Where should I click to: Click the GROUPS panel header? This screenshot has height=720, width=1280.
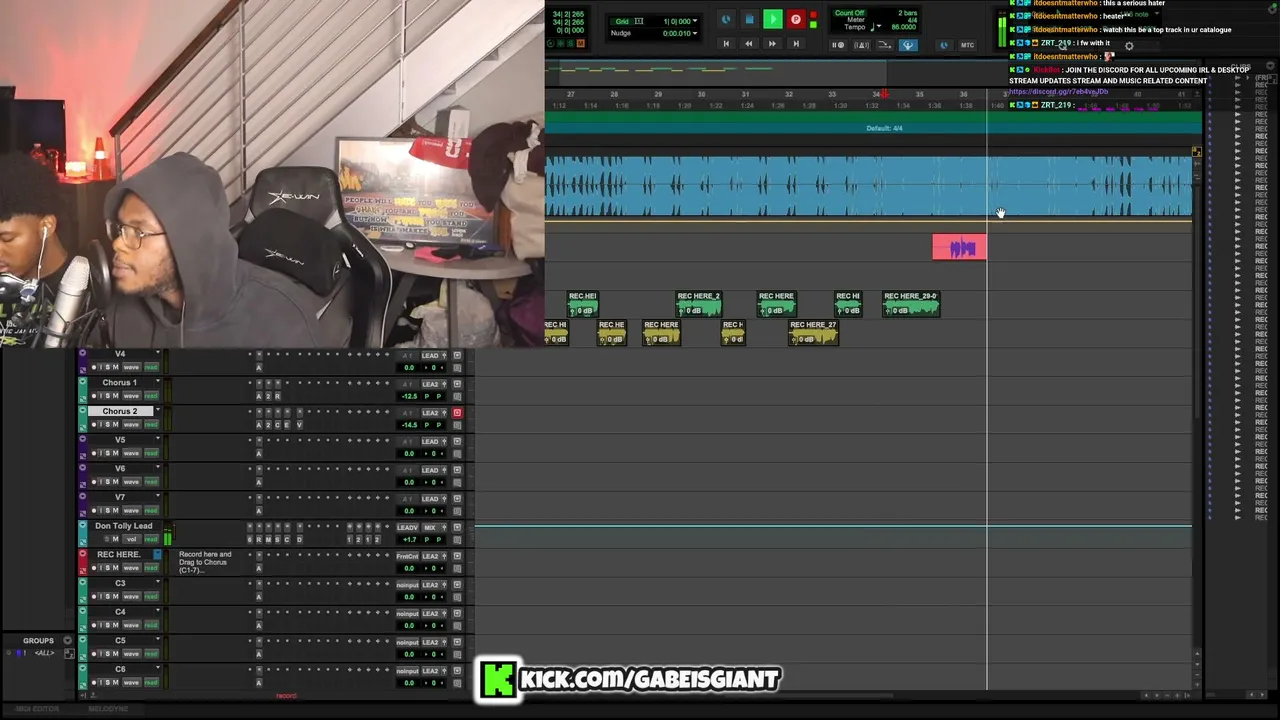pos(38,640)
